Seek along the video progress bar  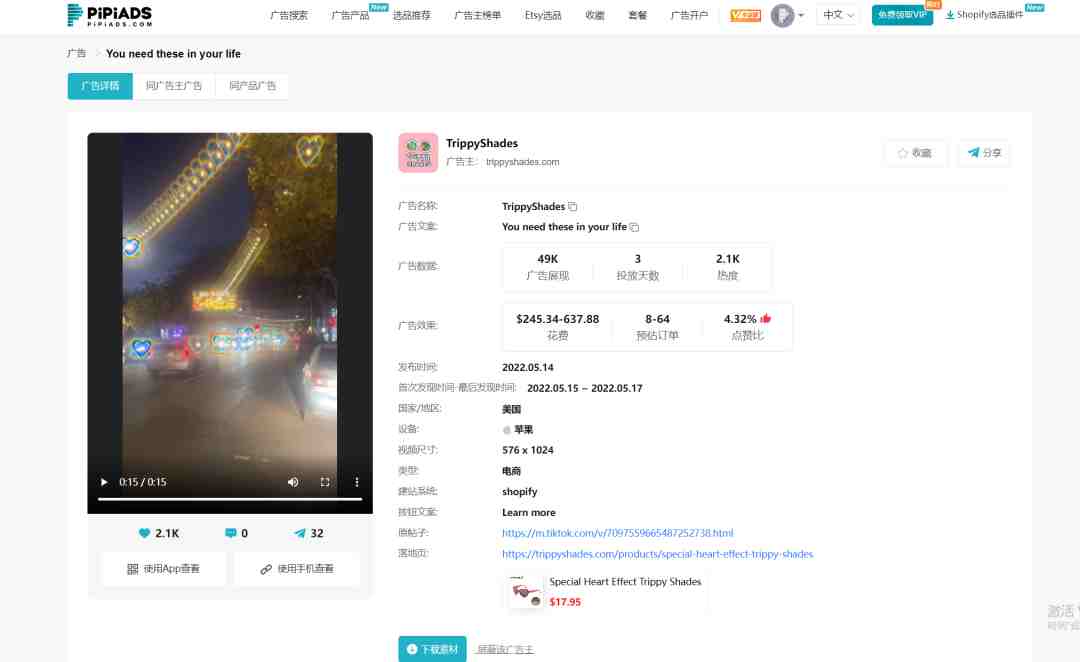tap(230, 499)
